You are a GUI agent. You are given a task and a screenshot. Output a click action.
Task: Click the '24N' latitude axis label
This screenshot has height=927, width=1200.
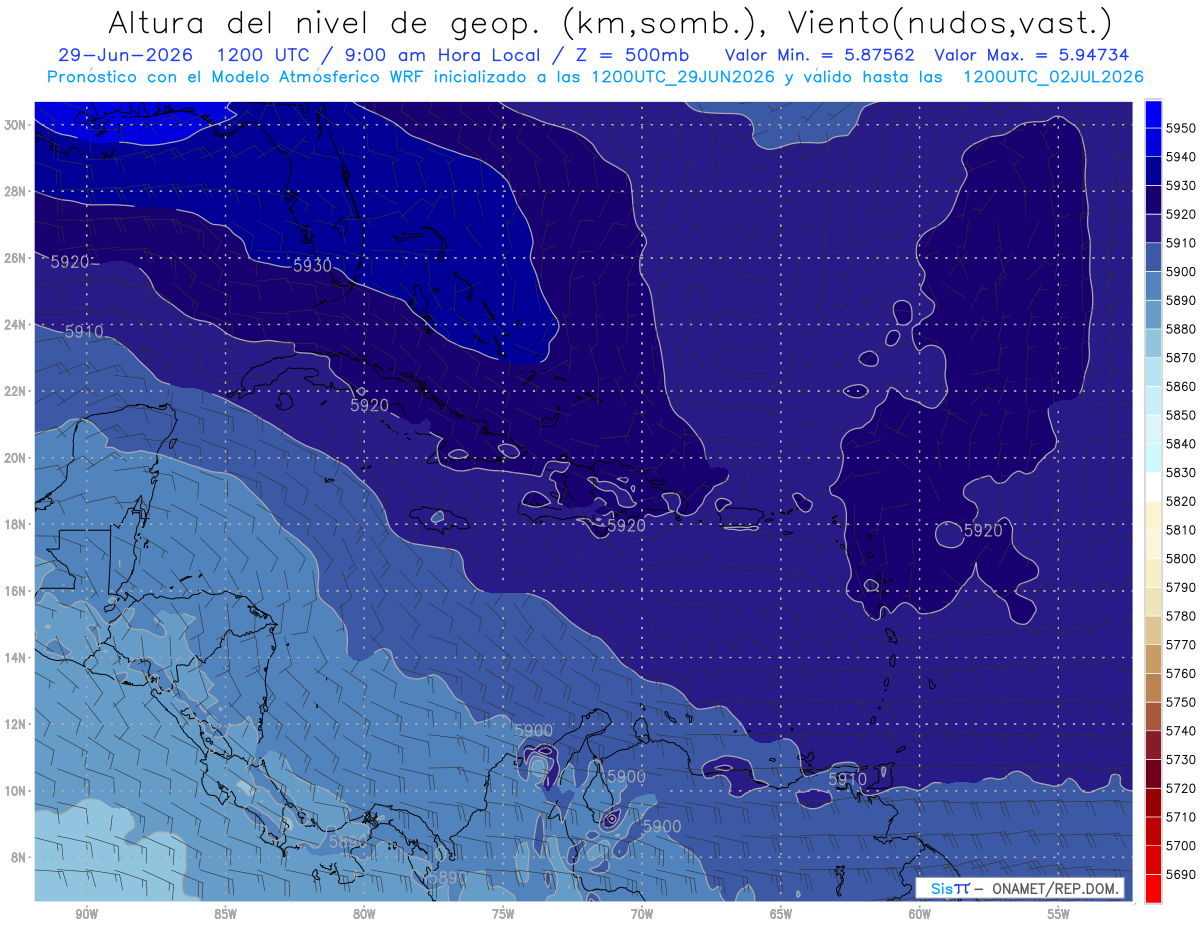coord(15,324)
